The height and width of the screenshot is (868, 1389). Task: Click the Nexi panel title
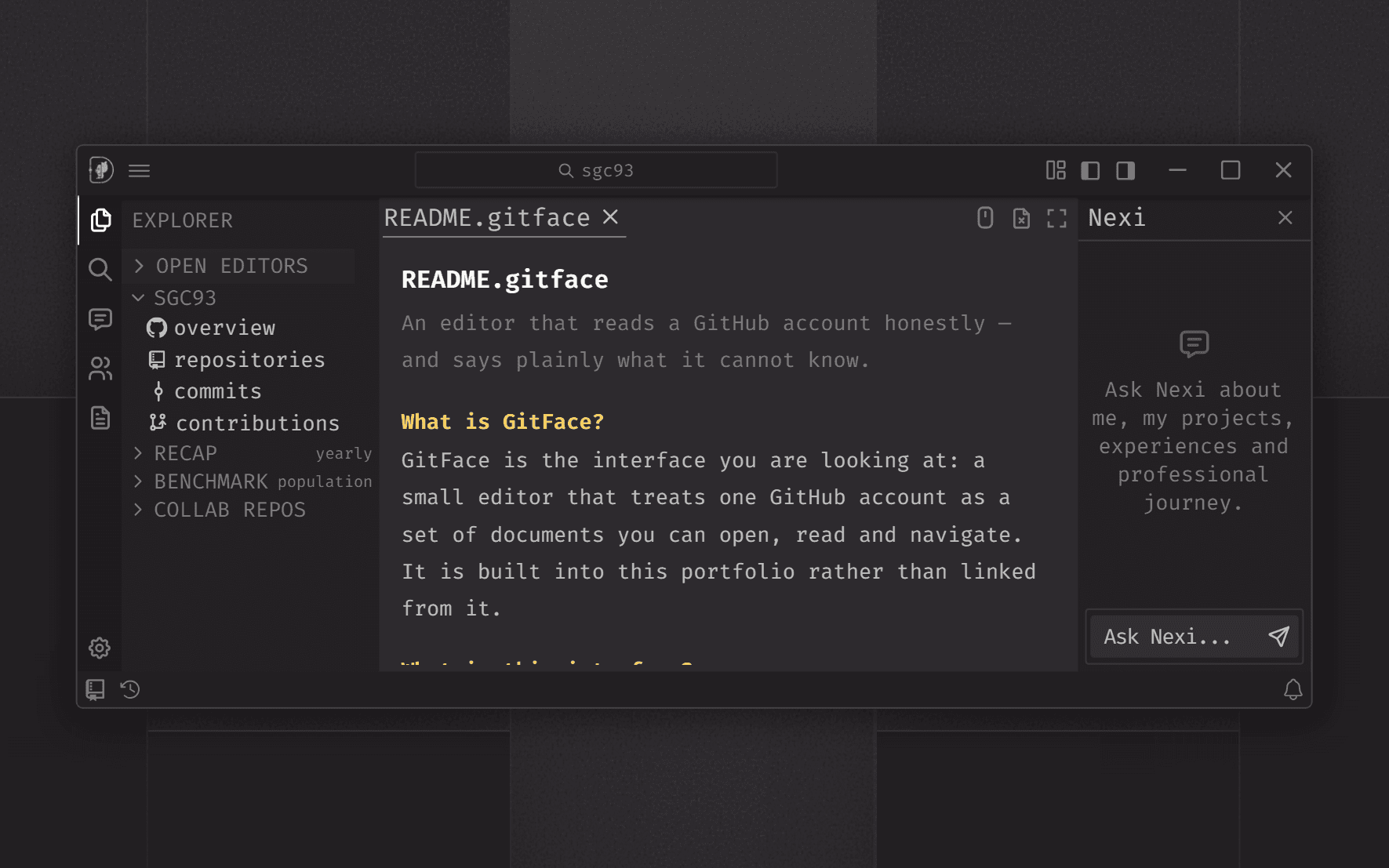click(1117, 218)
